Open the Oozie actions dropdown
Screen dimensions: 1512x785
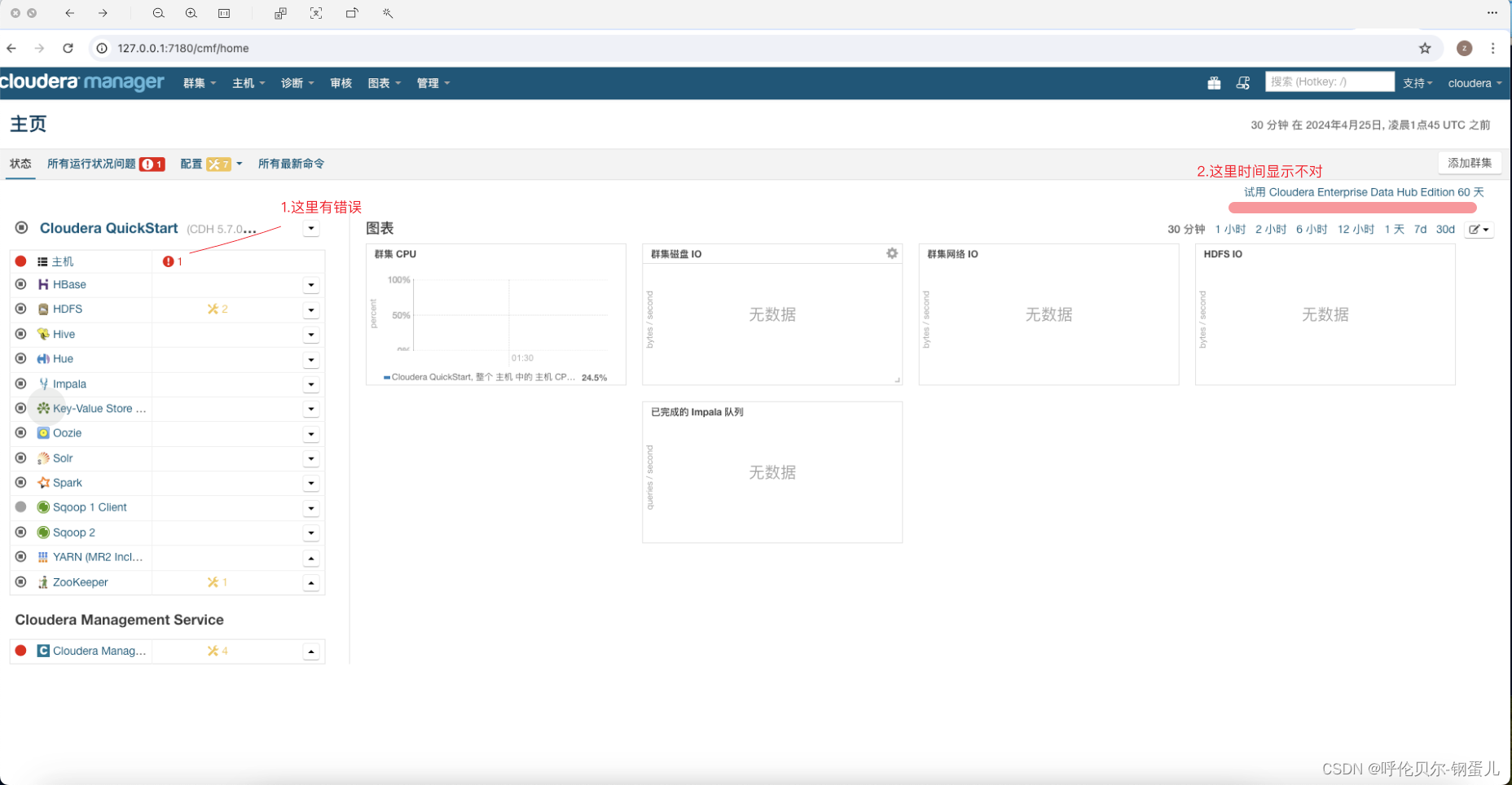[311, 434]
